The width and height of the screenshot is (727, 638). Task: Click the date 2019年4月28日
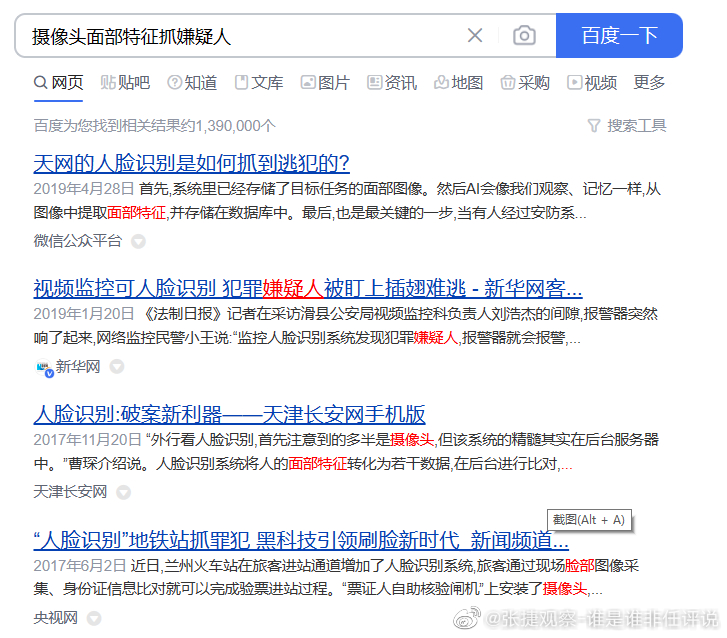click(84, 189)
